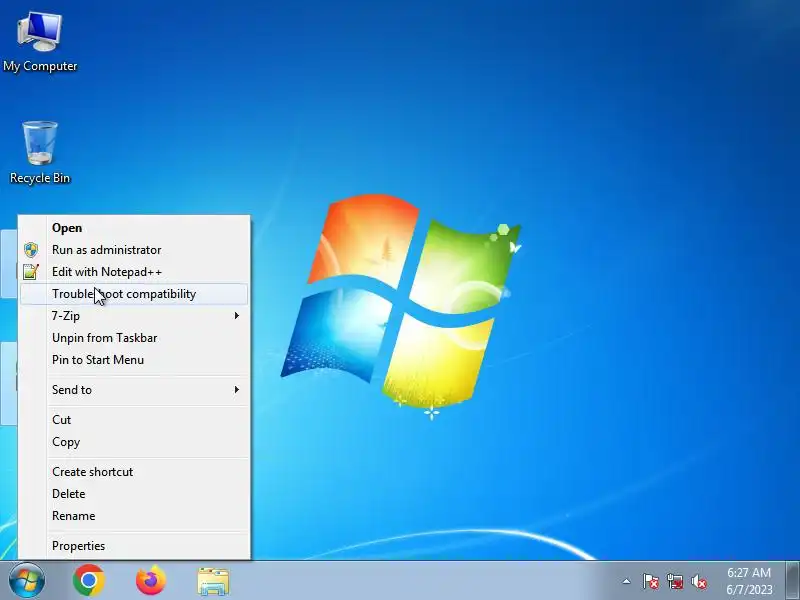This screenshot has height=600, width=800.
Task: Select Run as administrator
Action: tap(134, 250)
